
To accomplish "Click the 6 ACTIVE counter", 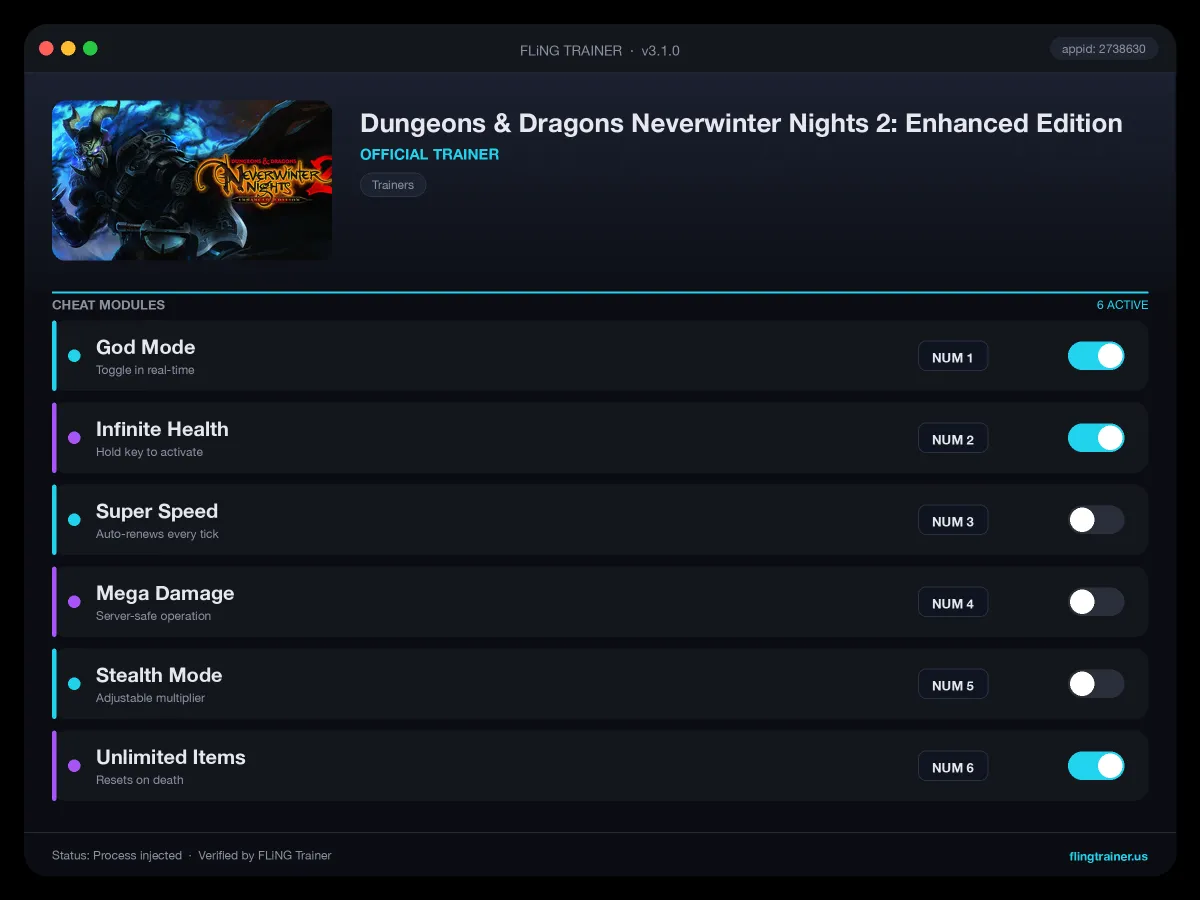I will tap(1122, 305).
